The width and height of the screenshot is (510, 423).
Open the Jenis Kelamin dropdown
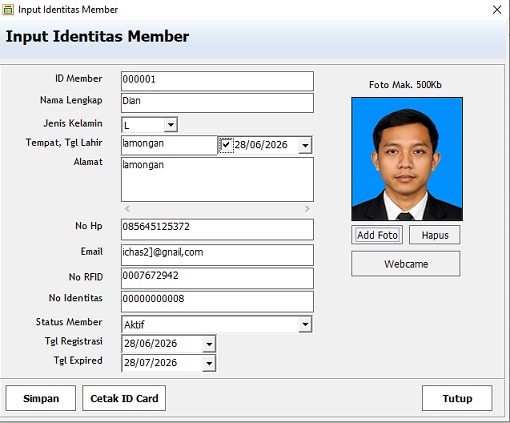click(x=171, y=125)
